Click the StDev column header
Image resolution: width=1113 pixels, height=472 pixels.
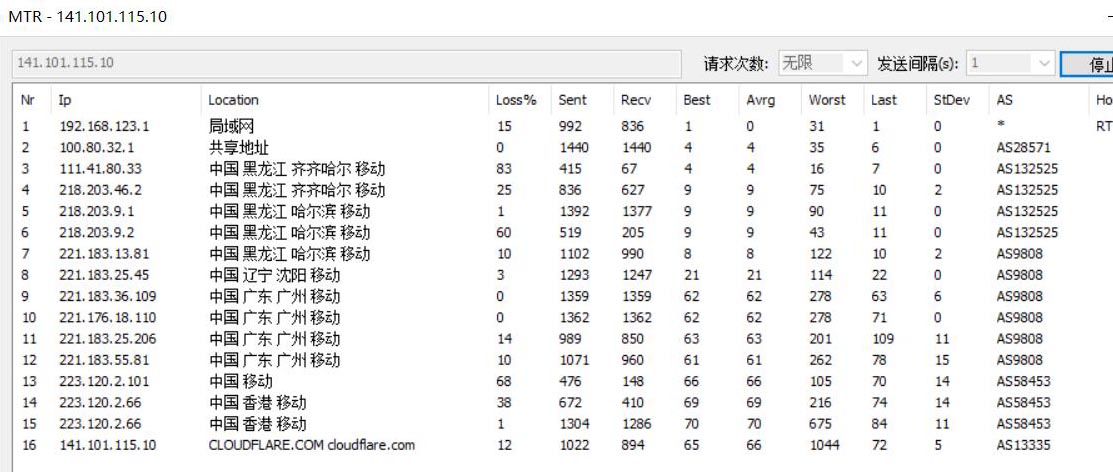point(951,100)
